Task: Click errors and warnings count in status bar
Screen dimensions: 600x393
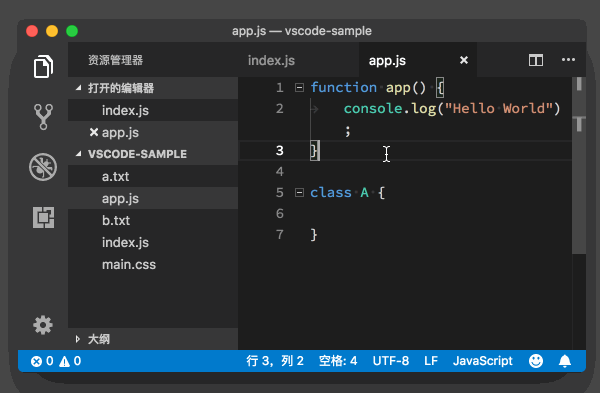Action: 56,361
